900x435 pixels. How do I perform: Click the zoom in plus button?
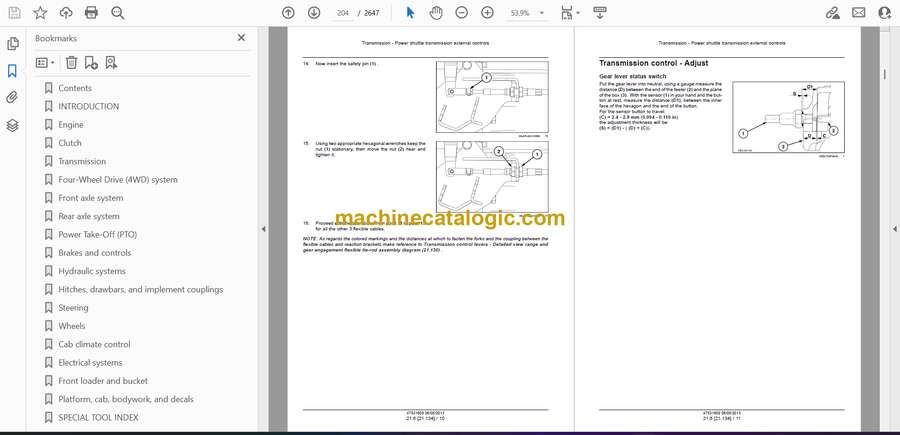(x=487, y=13)
